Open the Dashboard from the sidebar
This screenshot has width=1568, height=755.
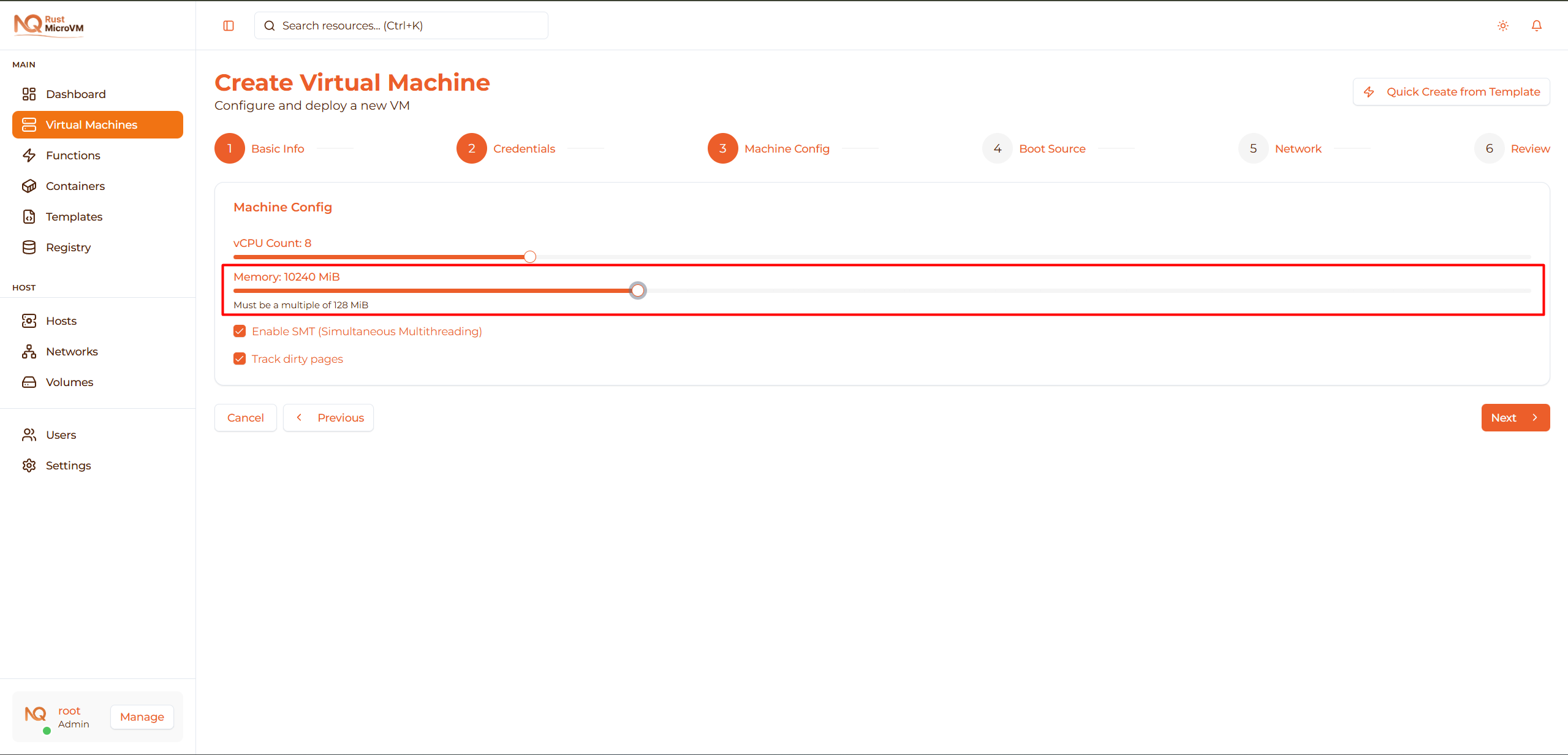tap(75, 94)
